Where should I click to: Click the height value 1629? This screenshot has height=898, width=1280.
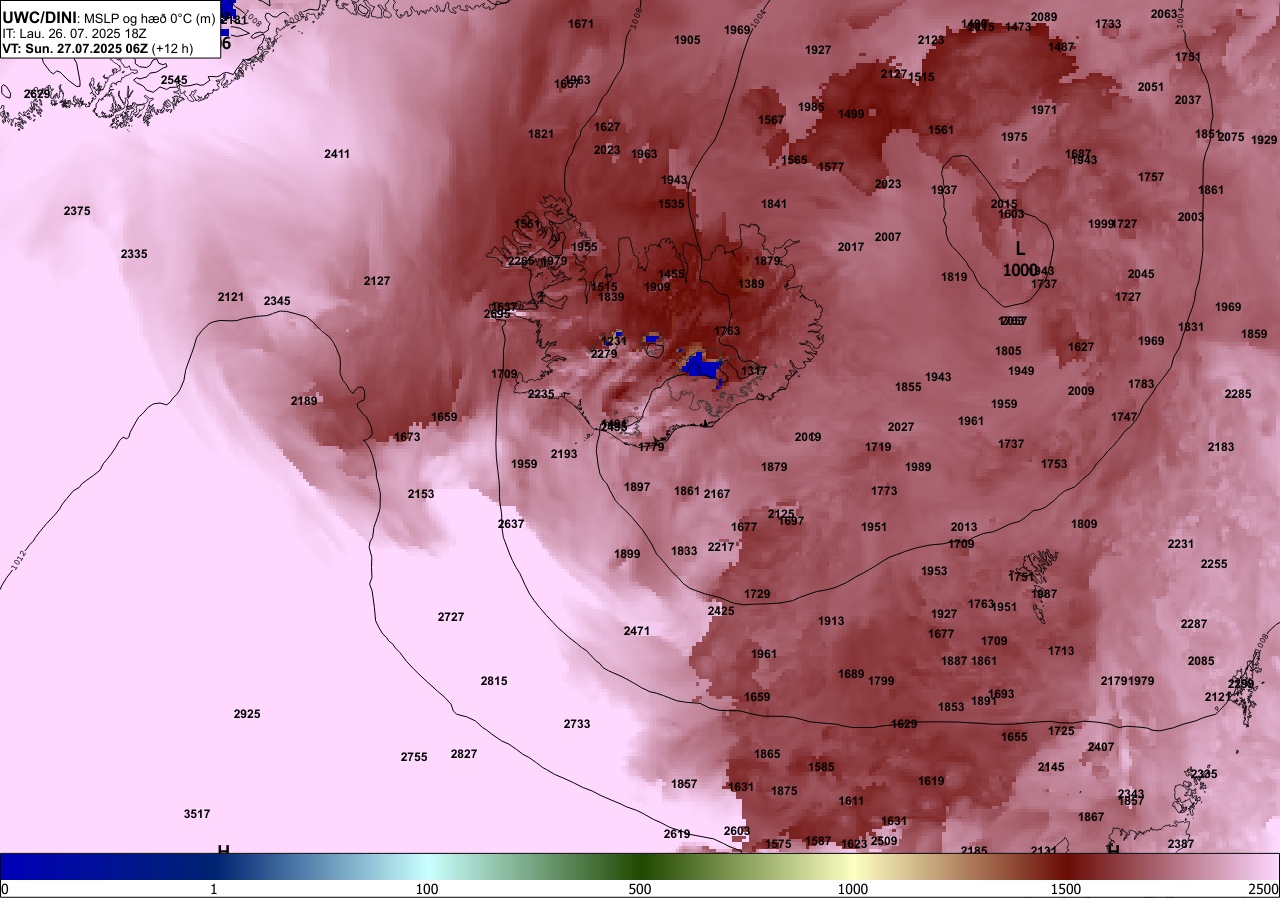coord(904,724)
